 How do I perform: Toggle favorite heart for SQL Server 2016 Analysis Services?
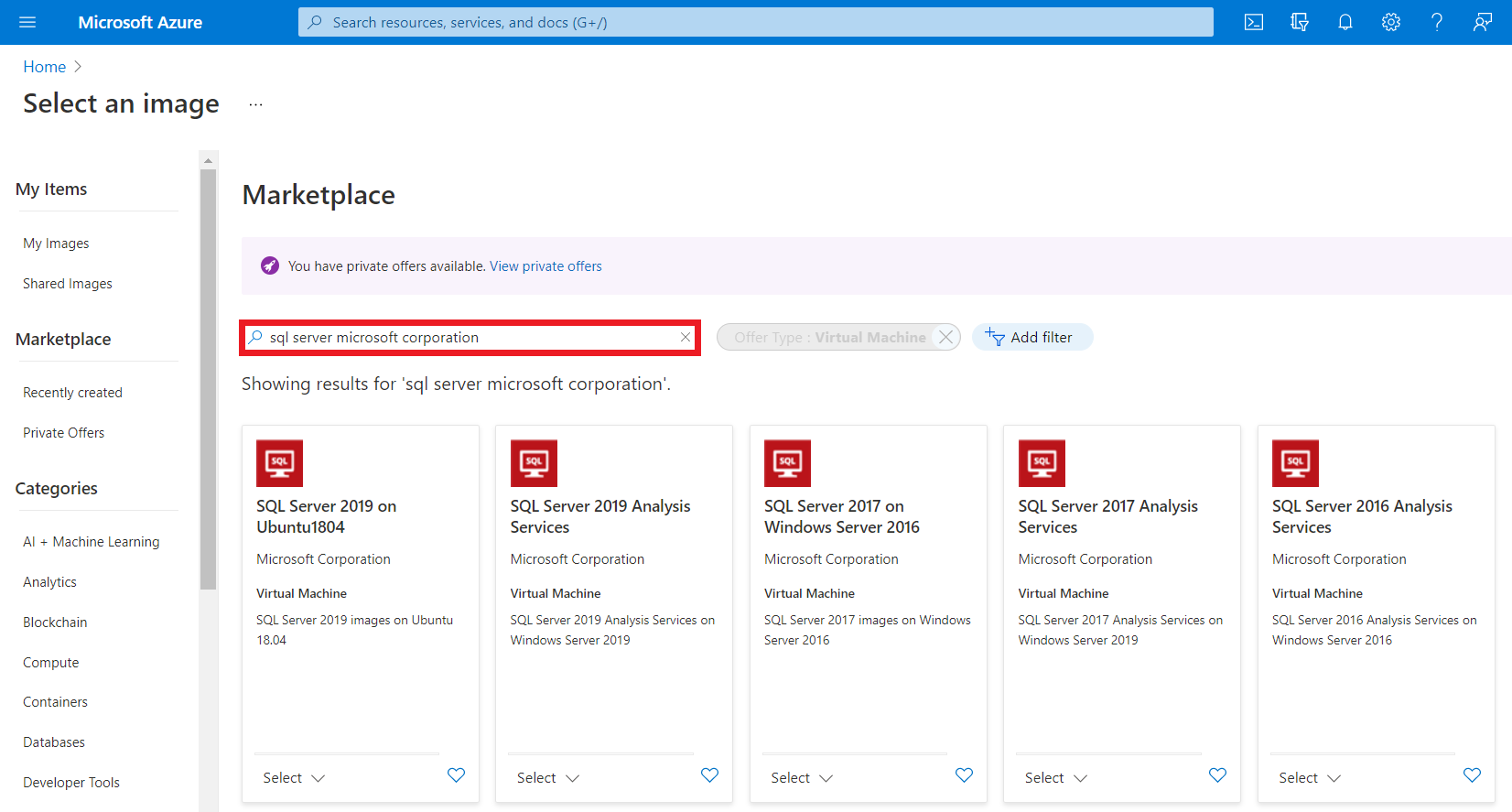(x=1472, y=775)
